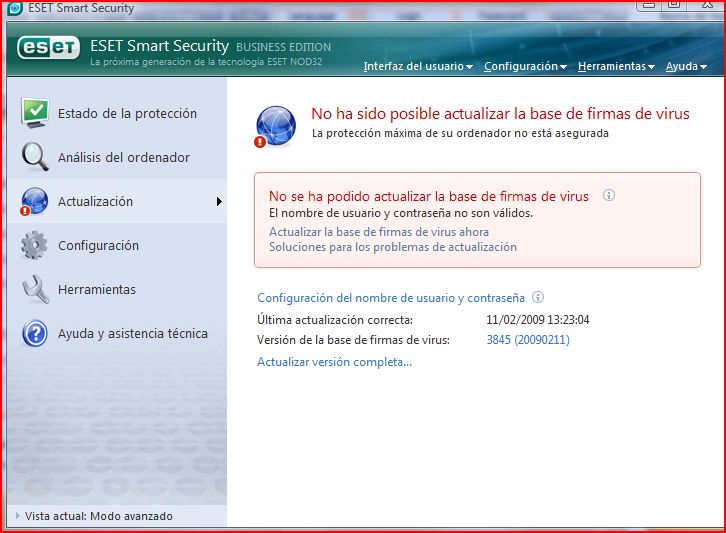Click the Configuración gear icon

click(35, 245)
